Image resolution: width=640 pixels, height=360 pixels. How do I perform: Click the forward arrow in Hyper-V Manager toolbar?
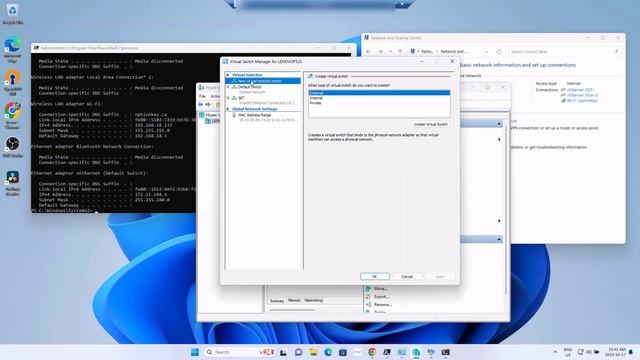click(x=208, y=105)
